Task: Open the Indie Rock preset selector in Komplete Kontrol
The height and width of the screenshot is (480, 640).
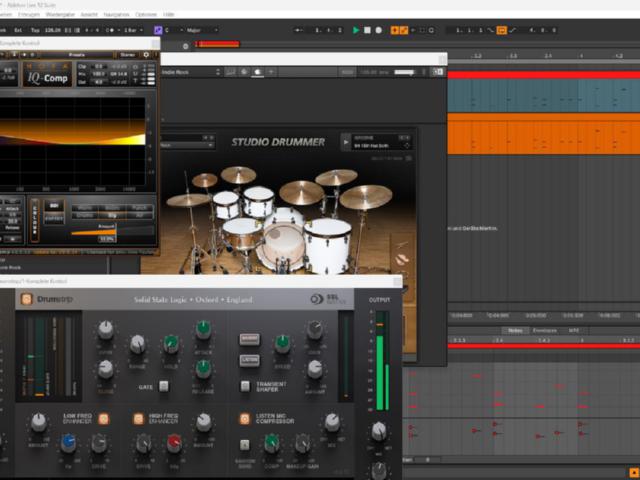Action: click(191, 72)
